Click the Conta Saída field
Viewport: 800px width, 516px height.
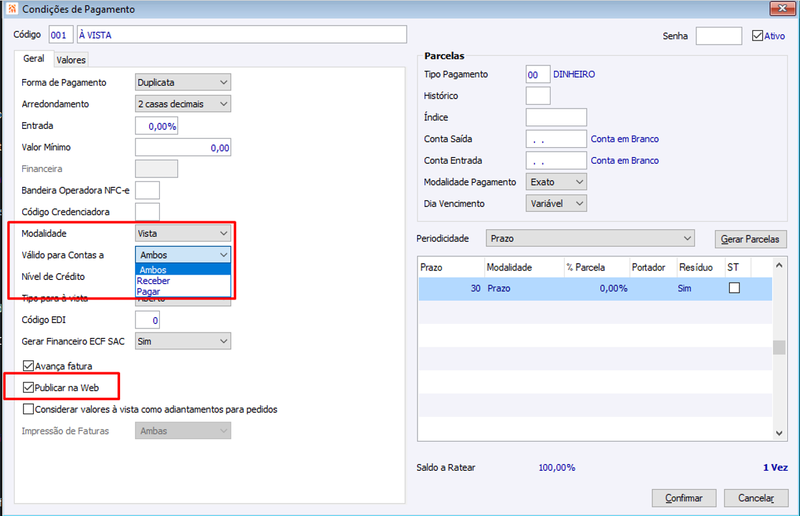point(556,139)
